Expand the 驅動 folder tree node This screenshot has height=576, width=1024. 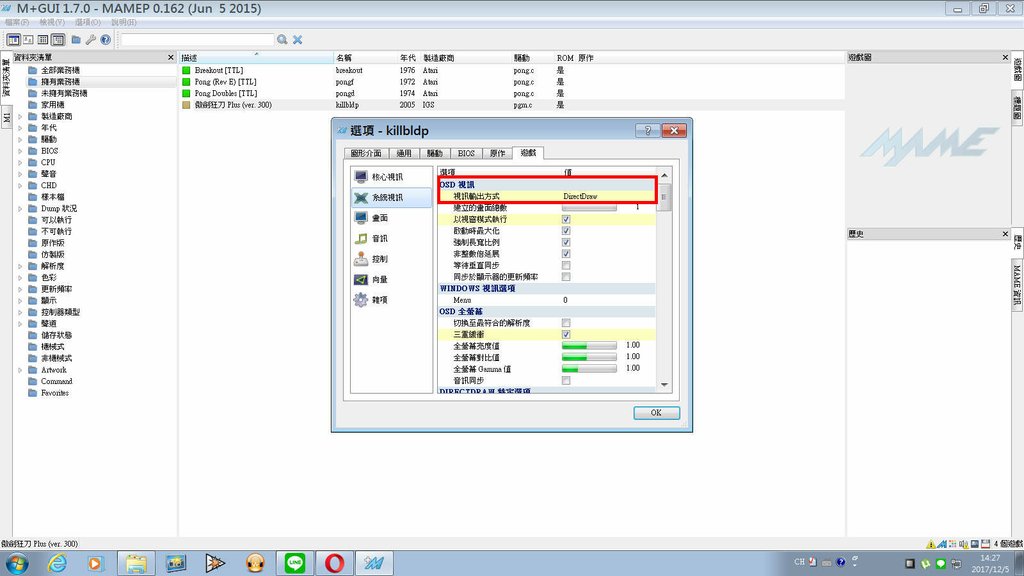20,139
